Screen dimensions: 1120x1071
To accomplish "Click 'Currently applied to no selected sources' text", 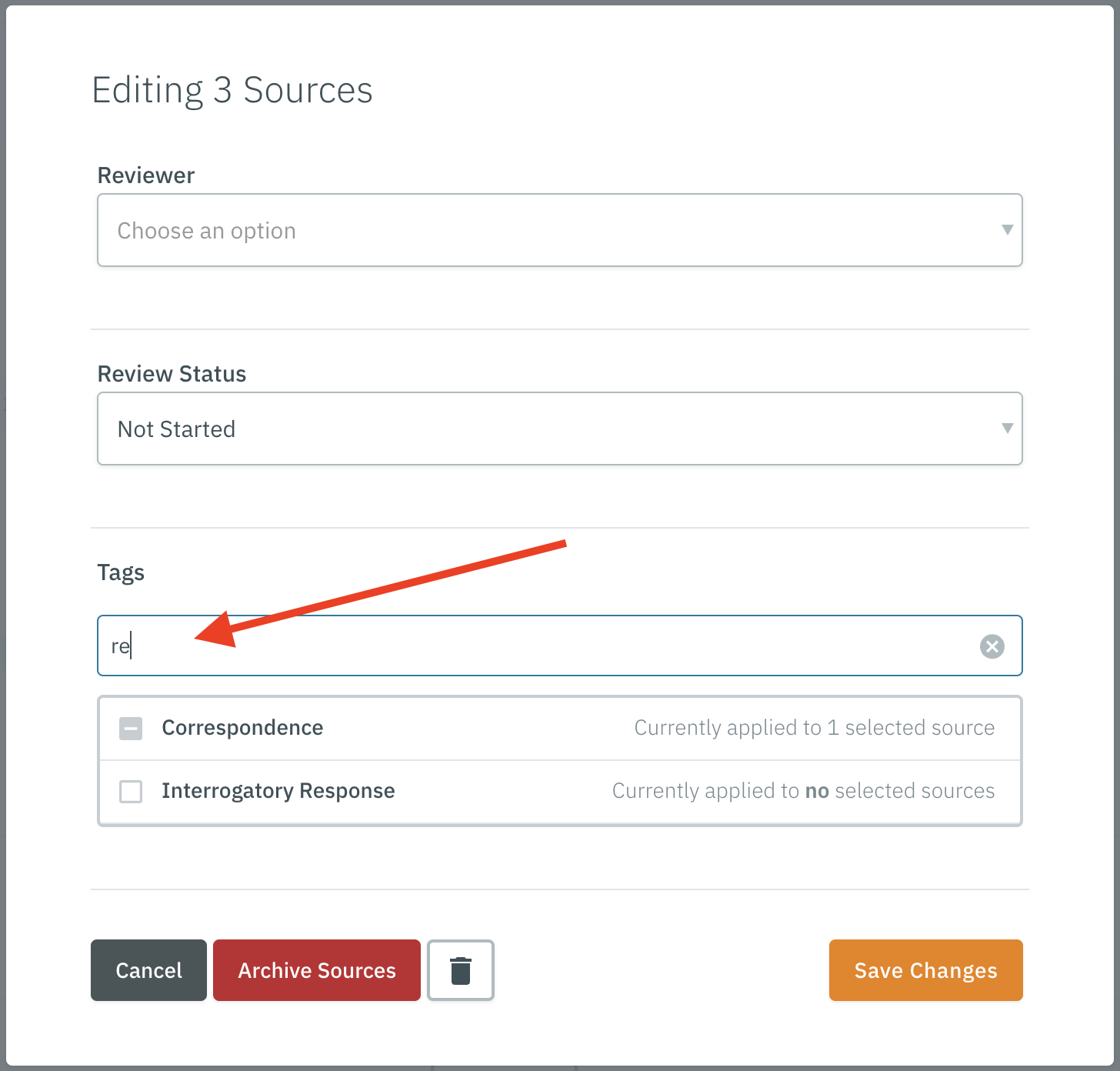I will (x=804, y=791).
